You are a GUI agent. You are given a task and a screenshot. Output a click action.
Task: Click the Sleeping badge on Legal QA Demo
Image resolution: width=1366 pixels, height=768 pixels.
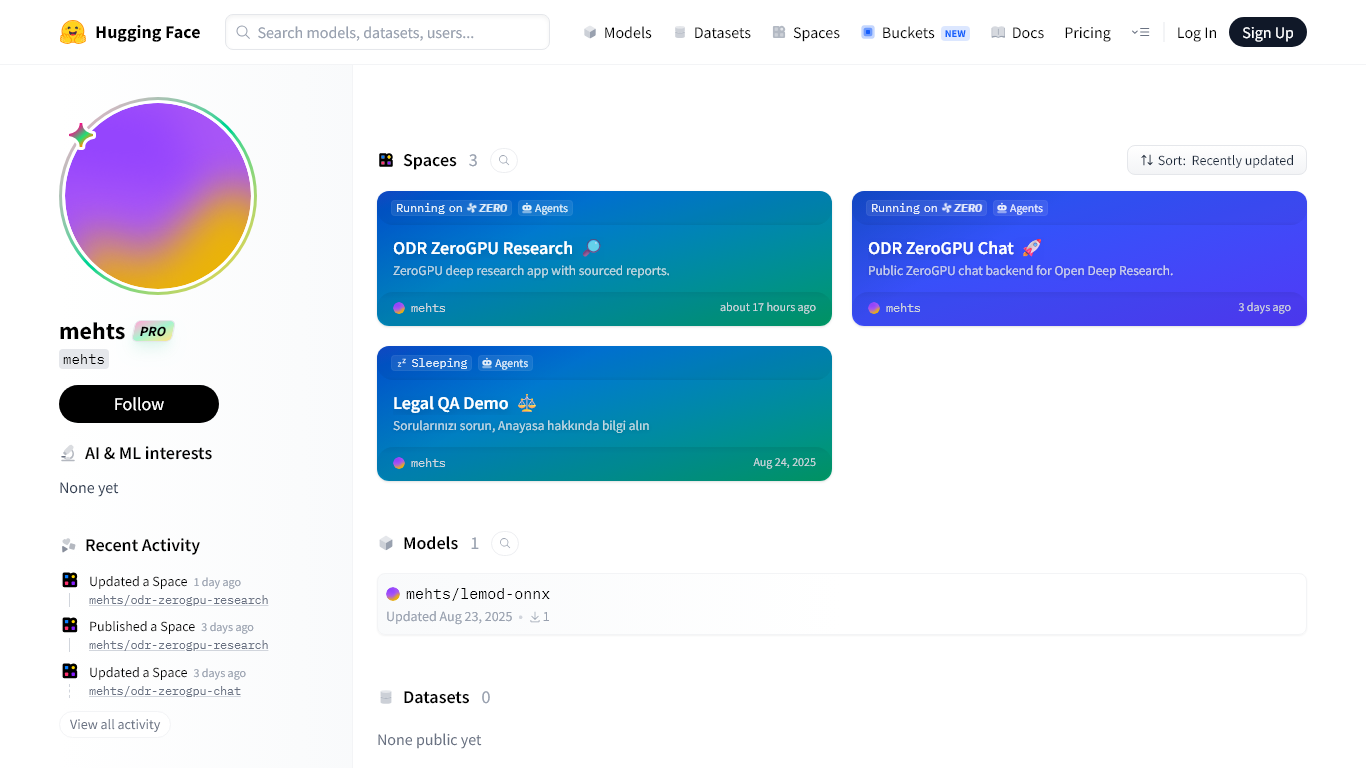[x=432, y=363]
